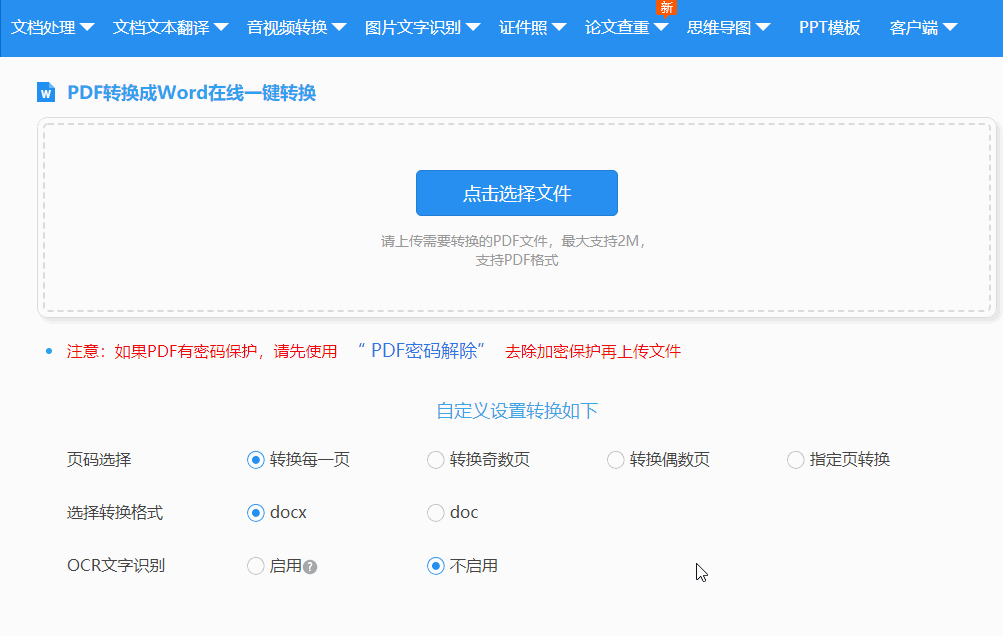Viewport: 1003px width, 636px height.
Task: Expand the 文档处理 dropdown arrow
Action: pyautogui.click(x=88, y=28)
